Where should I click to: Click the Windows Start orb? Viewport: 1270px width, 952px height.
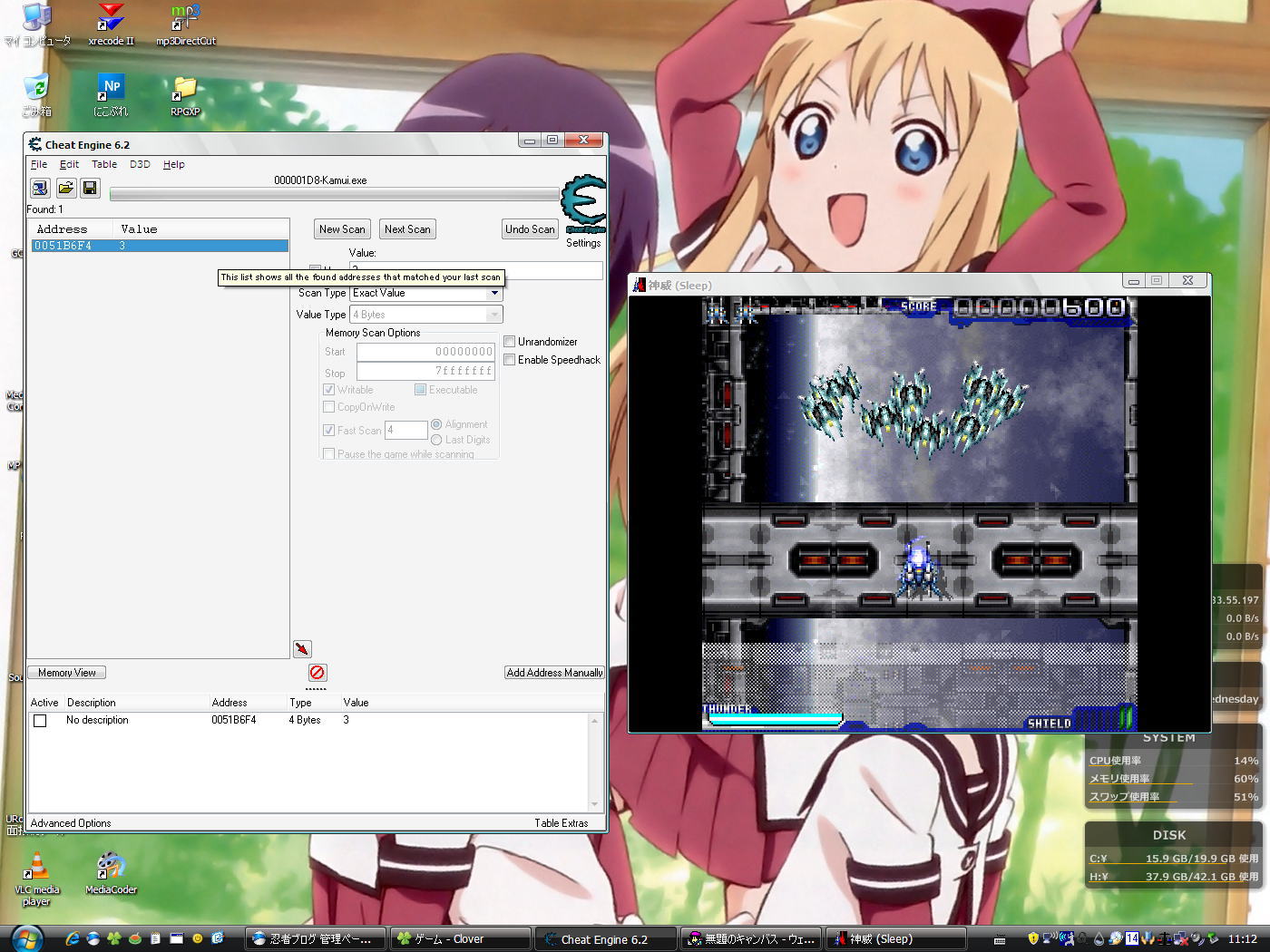click(x=27, y=937)
